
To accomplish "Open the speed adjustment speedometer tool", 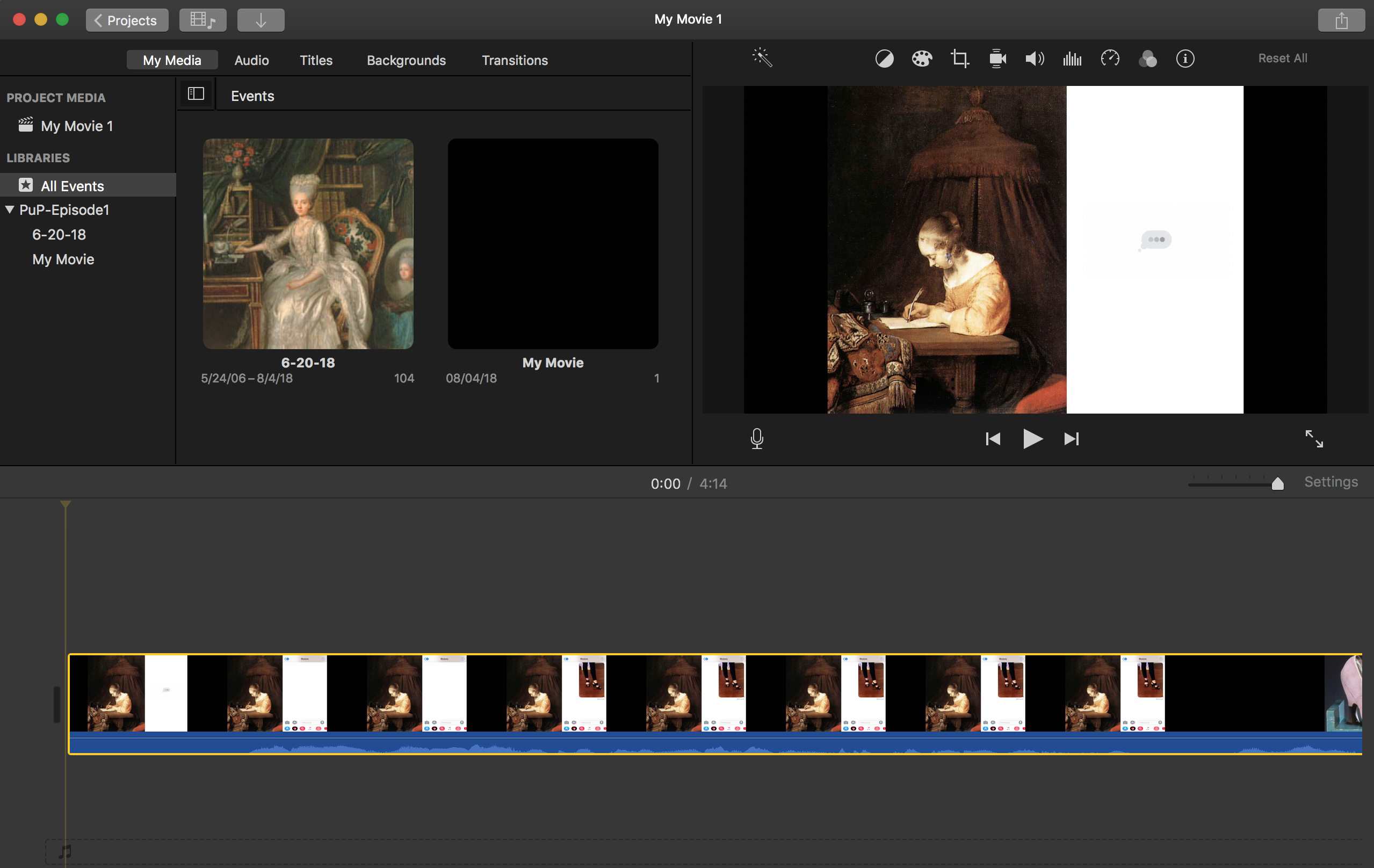I will click(1110, 58).
